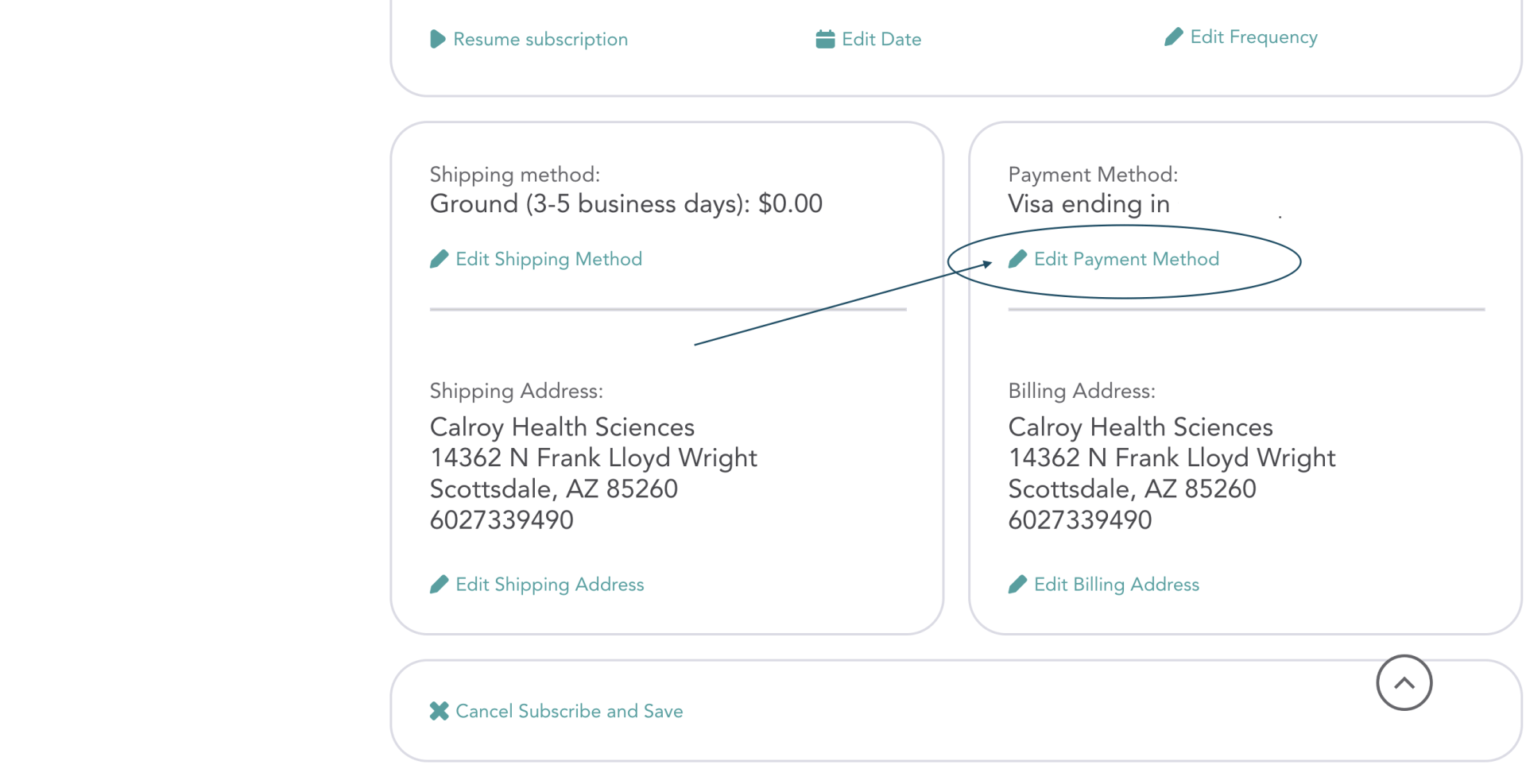Open the Edit Frequency link

click(1253, 37)
